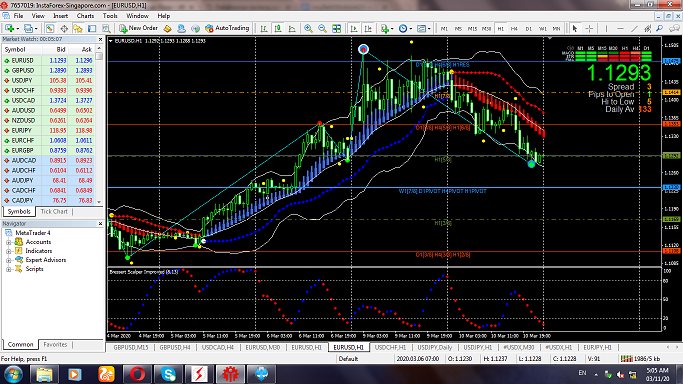Expand the Scripts tree node

point(9,269)
